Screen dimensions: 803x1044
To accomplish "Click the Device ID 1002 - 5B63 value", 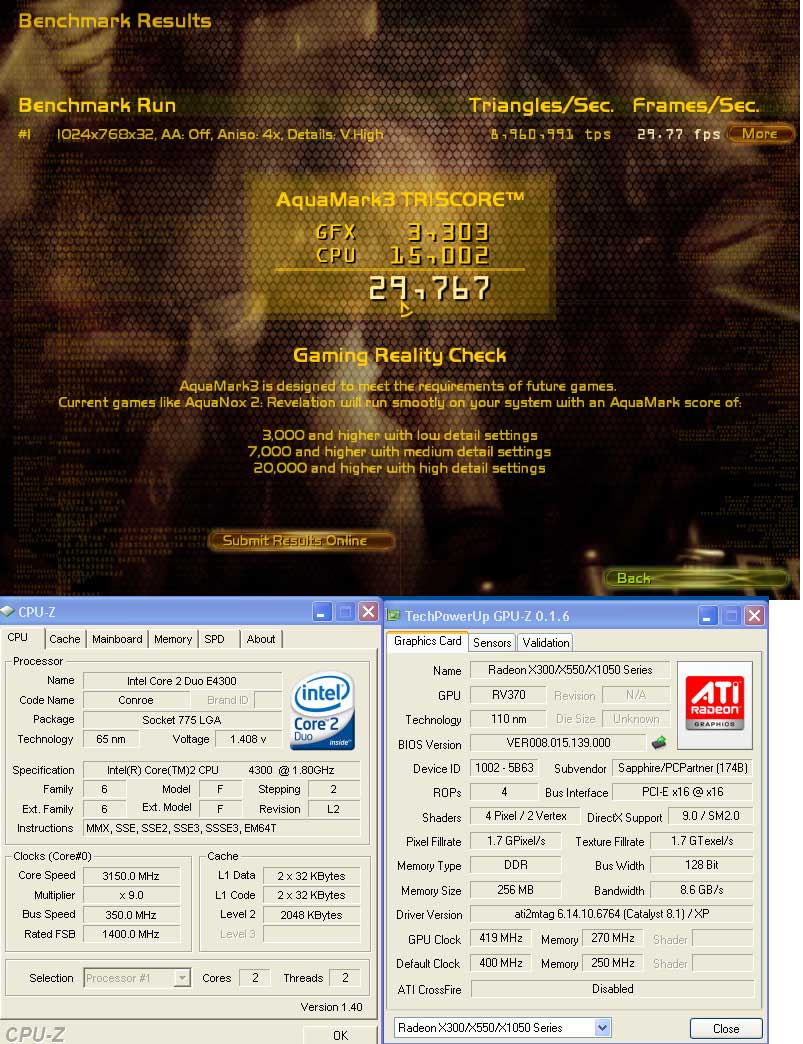I will pyautogui.click(x=504, y=768).
